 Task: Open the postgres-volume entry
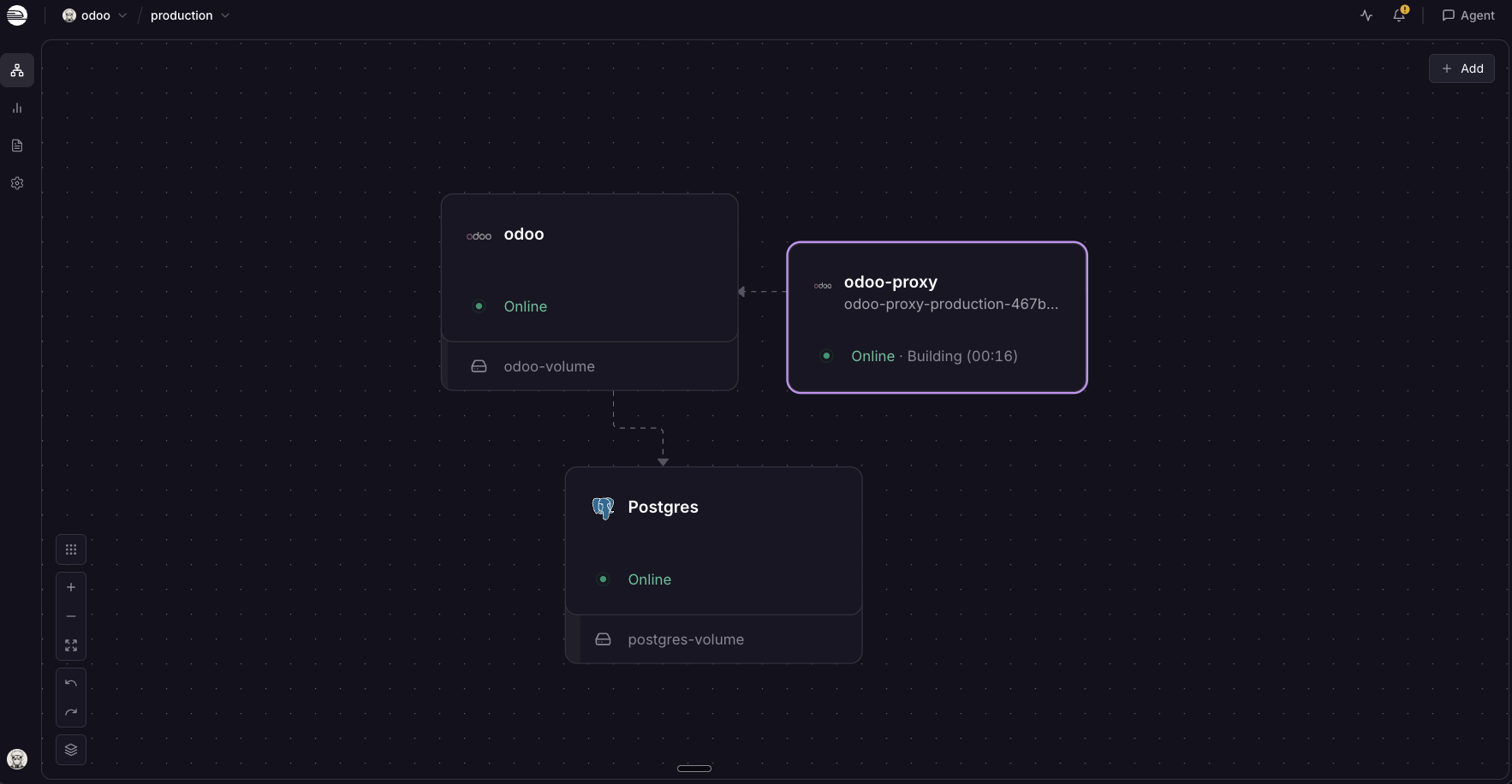tap(713, 639)
